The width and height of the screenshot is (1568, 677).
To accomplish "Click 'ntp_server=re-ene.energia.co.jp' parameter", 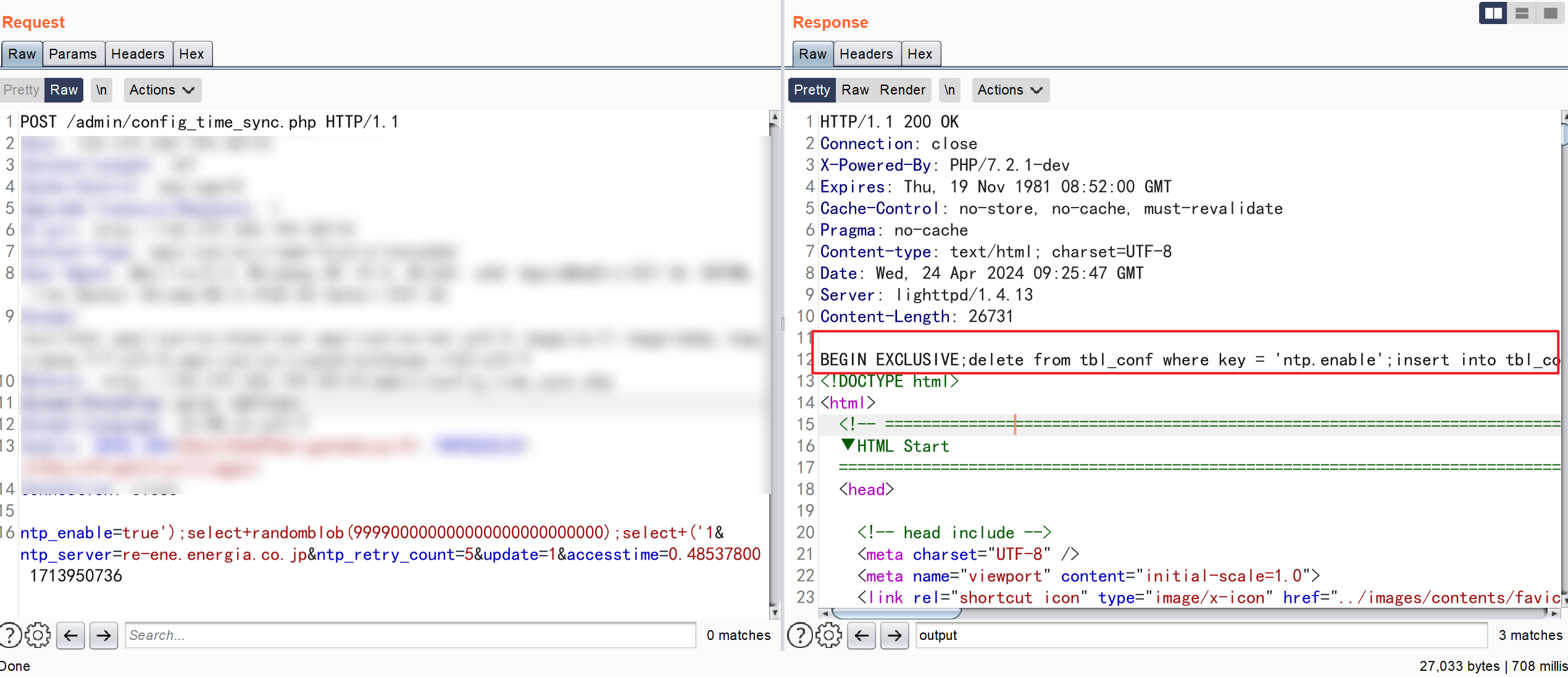I will tap(164, 554).
